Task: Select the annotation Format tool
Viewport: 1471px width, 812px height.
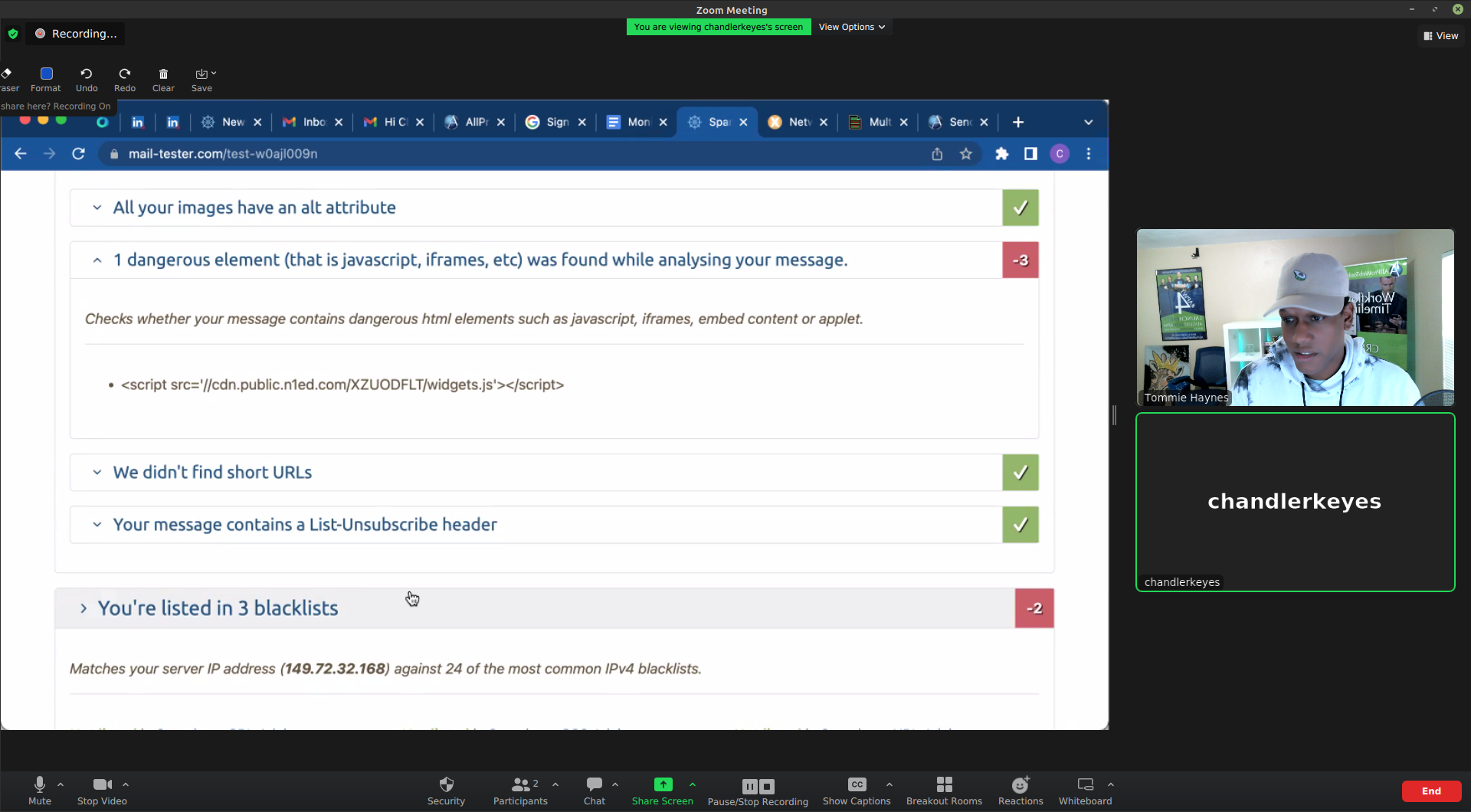Action: (46, 79)
